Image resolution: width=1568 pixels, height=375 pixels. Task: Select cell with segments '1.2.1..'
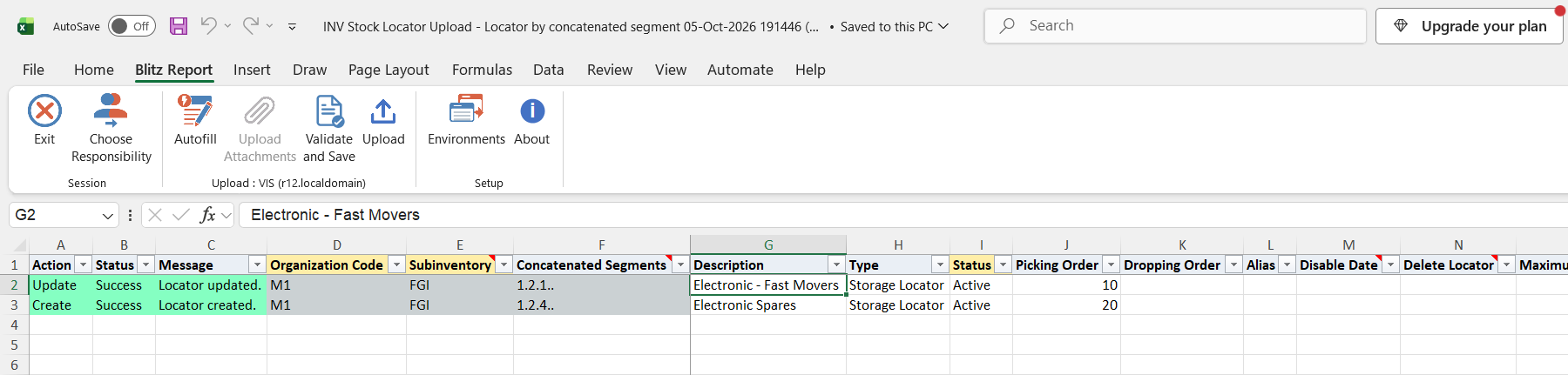point(601,285)
